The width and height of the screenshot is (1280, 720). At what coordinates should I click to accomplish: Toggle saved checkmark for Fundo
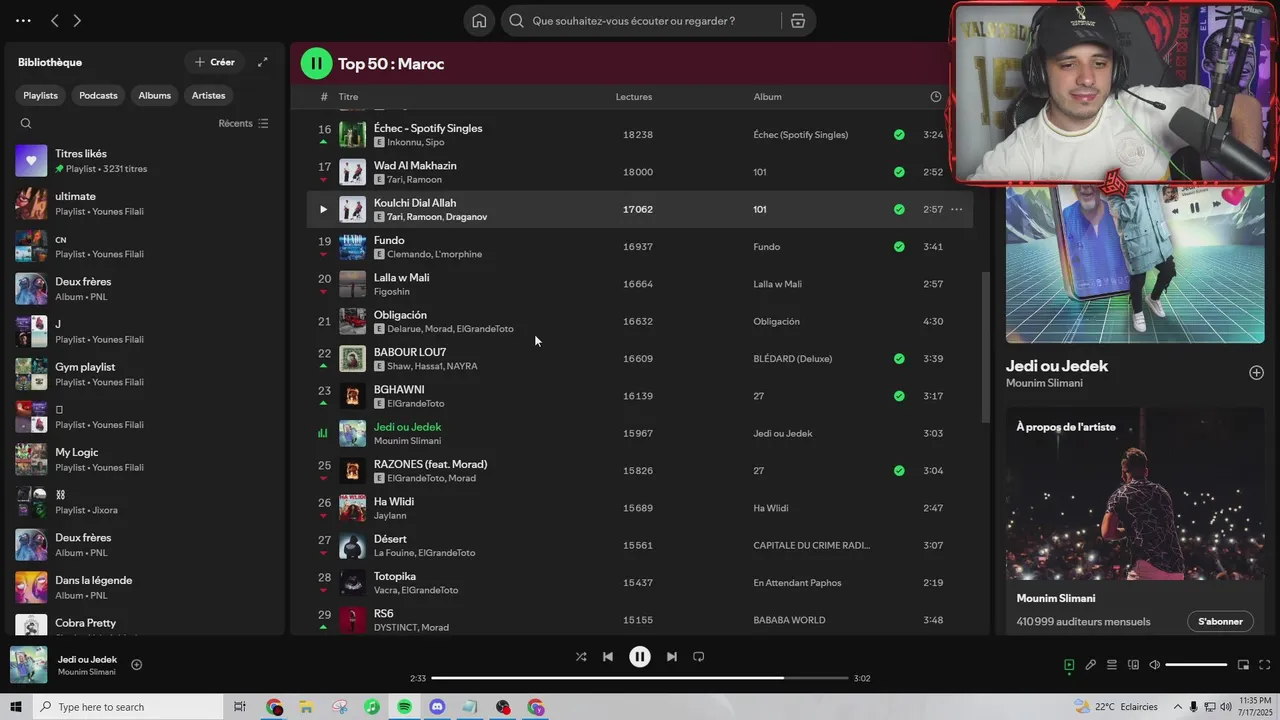(x=899, y=247)
